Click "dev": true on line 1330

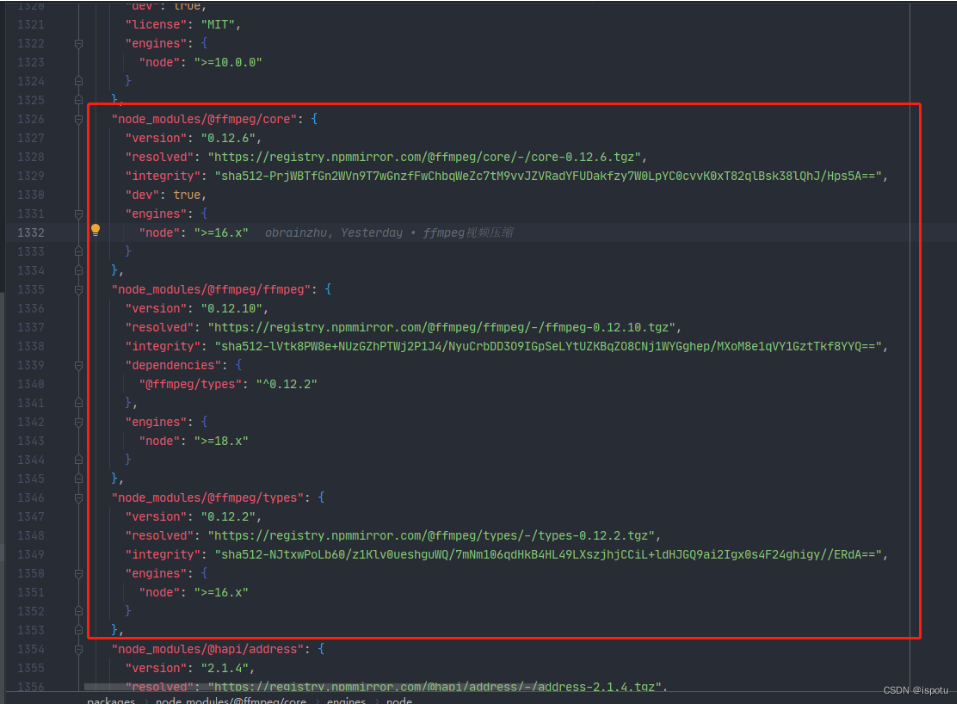(x=166, y=195)
